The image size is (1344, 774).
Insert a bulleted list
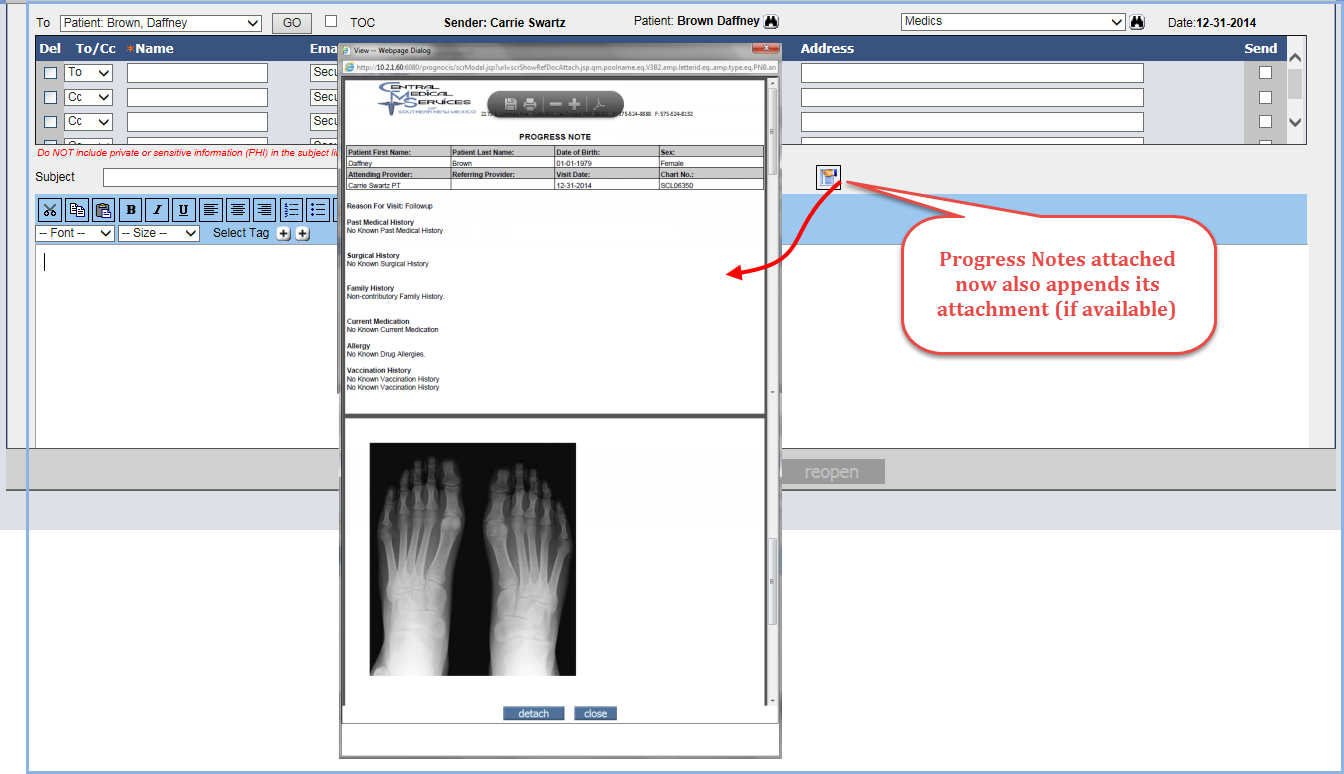(318, 210)
